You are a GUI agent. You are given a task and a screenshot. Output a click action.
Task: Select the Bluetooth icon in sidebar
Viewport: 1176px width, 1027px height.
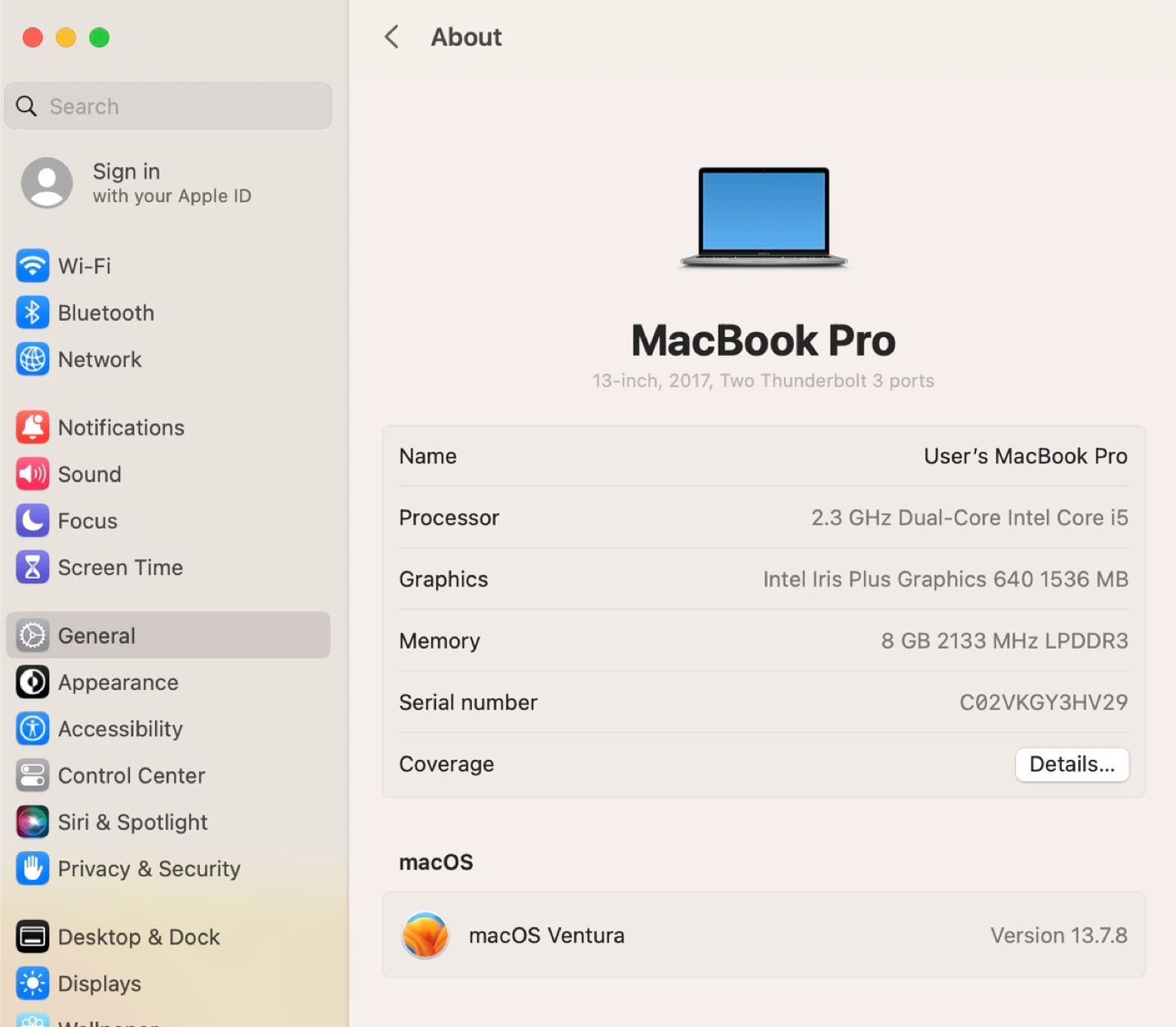pos(33,313)
